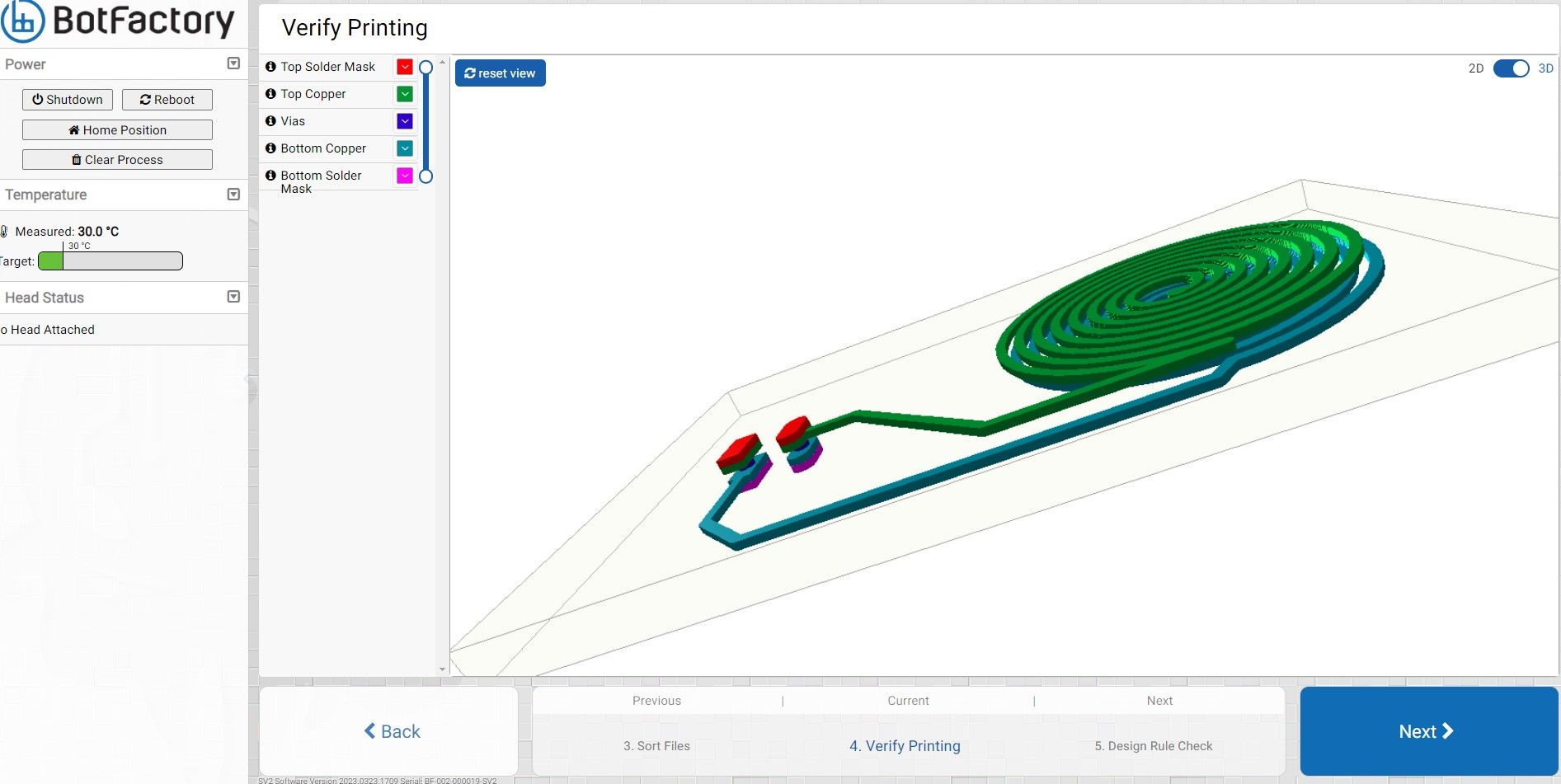Collapse the Temperature panel
This screenshot has height=784, width=1561.
pos(233,195)
